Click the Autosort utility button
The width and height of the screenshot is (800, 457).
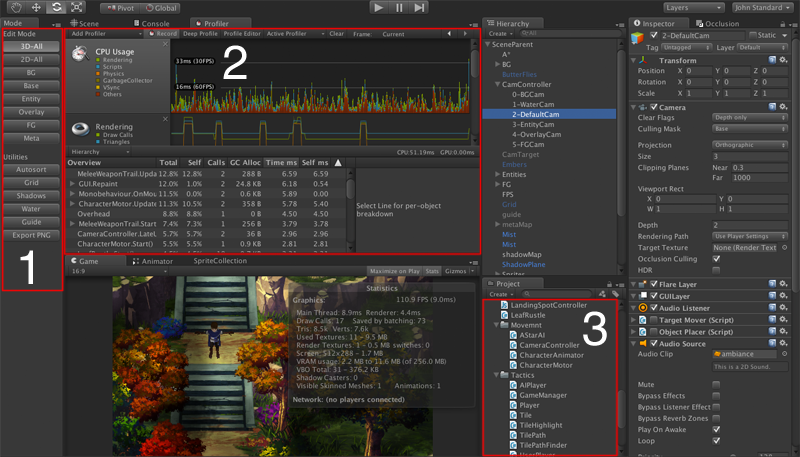point(31,169)
